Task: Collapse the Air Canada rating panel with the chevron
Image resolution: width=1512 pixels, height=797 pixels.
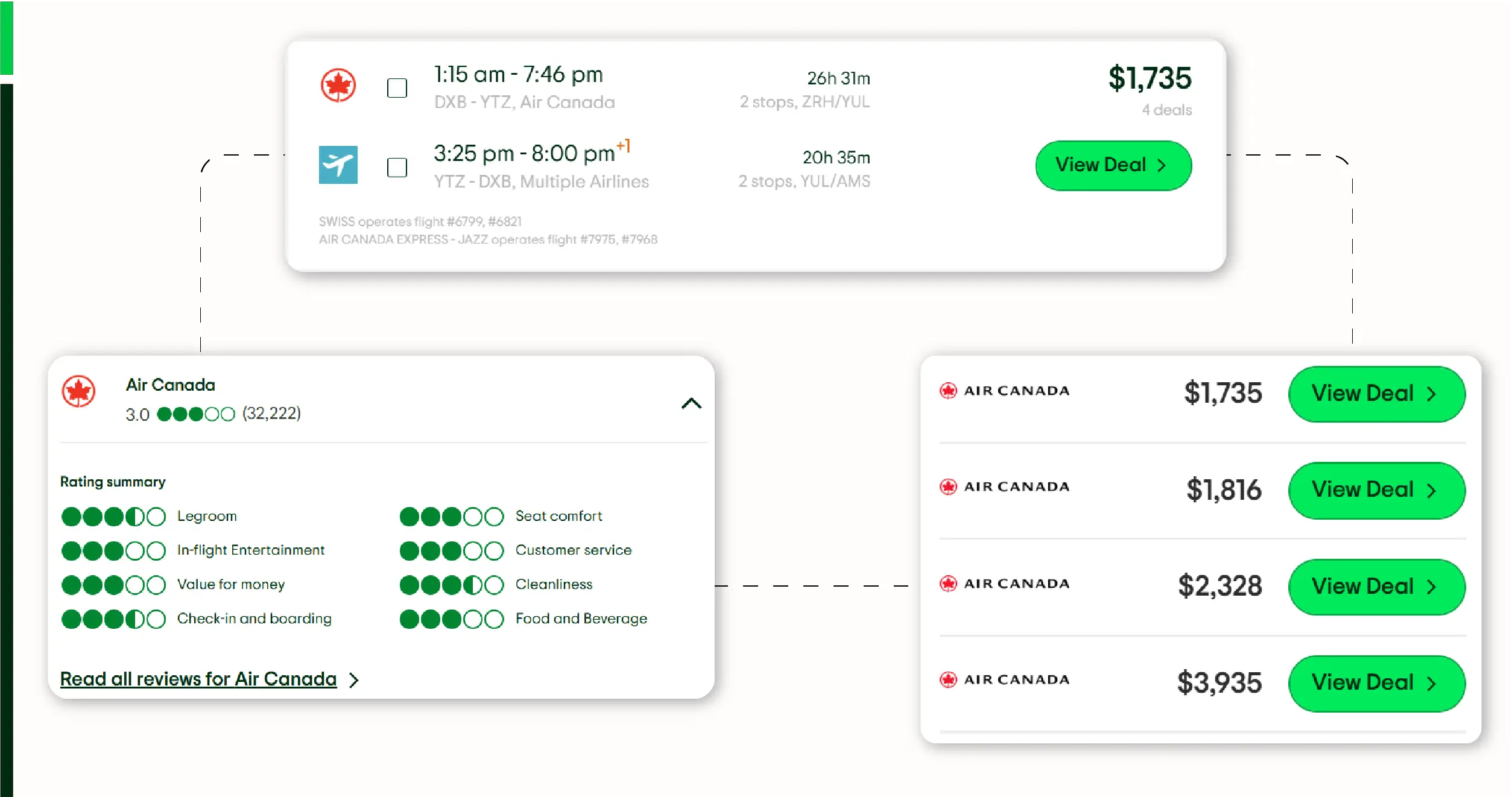Action: click(691, 403)
